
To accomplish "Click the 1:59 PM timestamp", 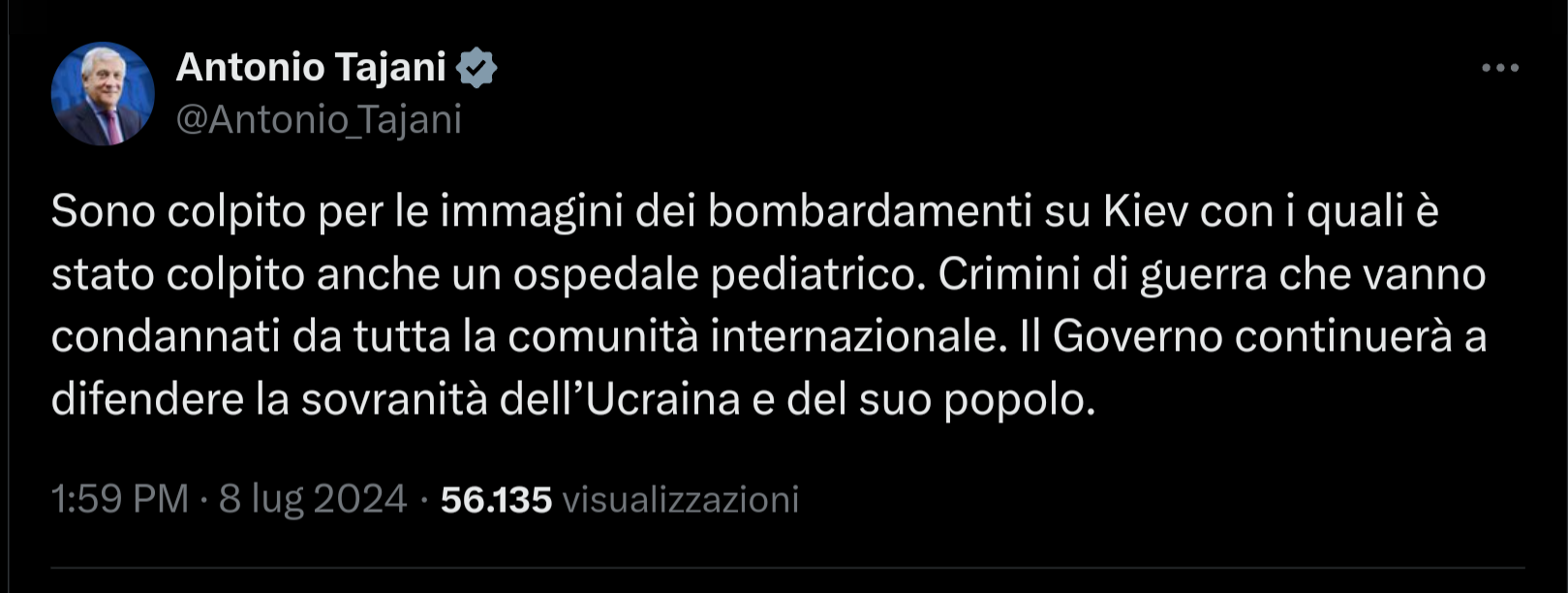I will pyautogui.click(x=120, y=499).
